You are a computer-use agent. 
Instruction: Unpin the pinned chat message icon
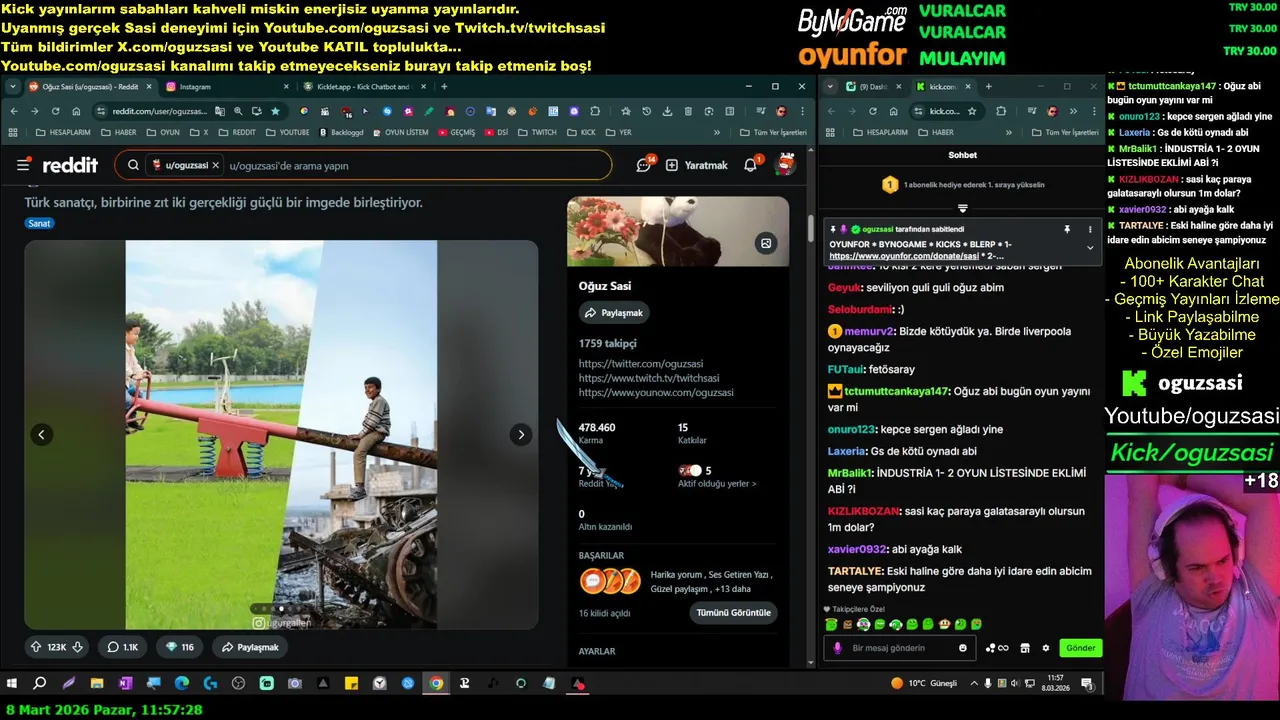click(x=1067, y=229)
